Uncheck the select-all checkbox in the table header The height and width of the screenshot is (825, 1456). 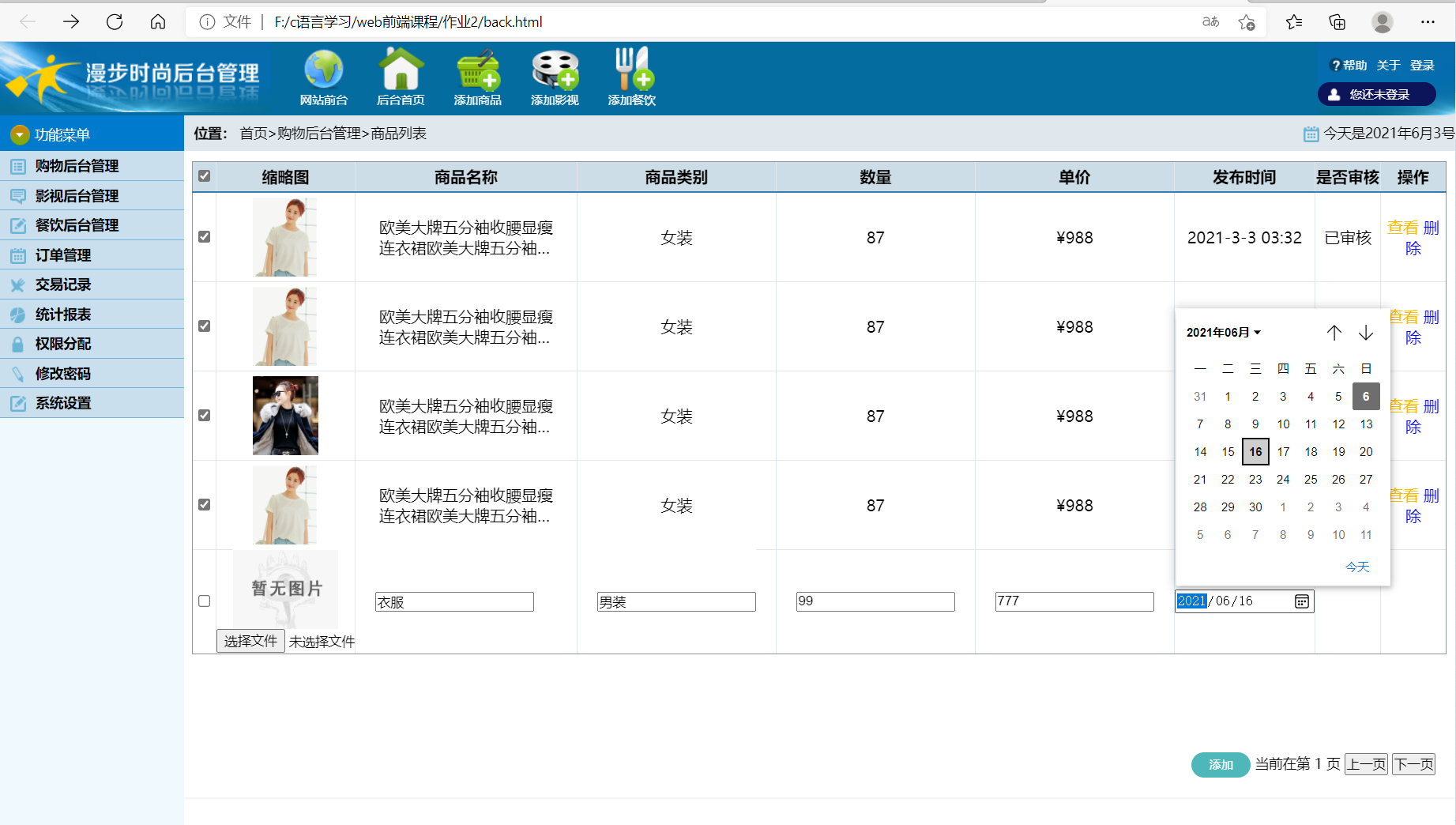[204, 176]
